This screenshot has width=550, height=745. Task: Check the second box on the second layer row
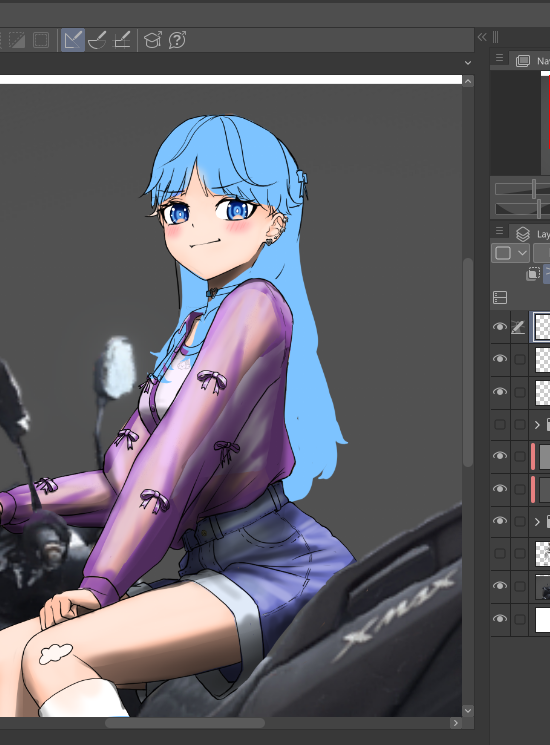(520, 359)
